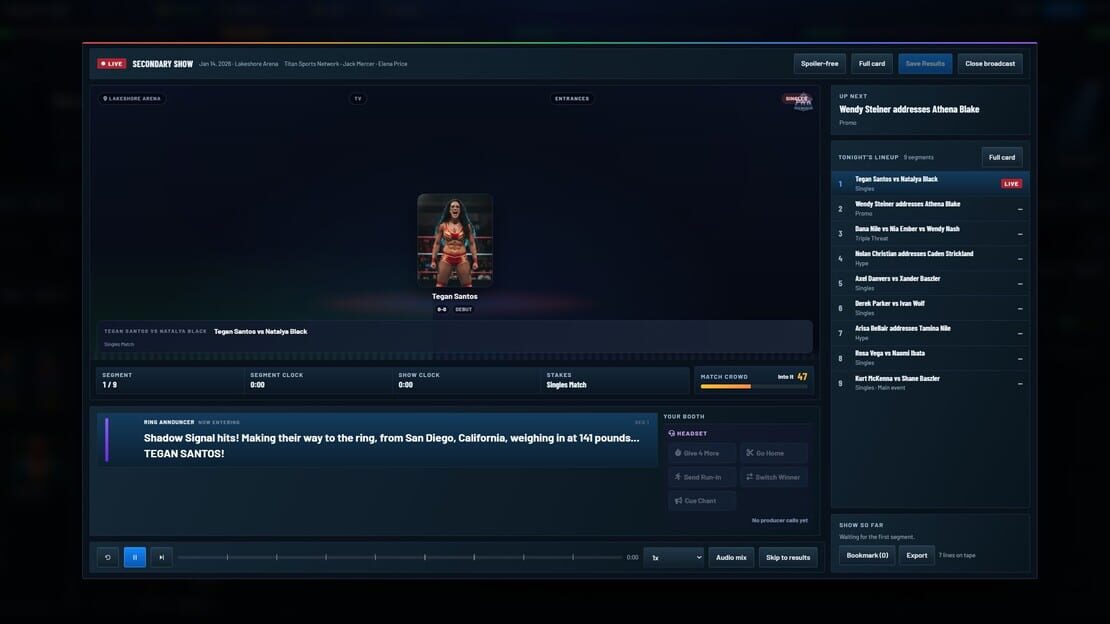
Task: Click the Cue Chant headset call
Action: click(702, 501)
